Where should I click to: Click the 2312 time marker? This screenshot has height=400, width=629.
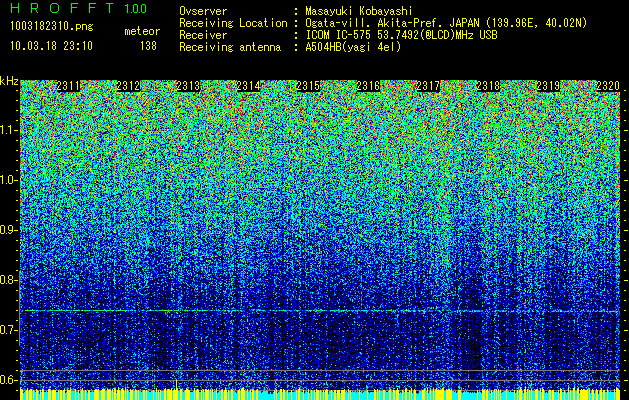point(128,86)
